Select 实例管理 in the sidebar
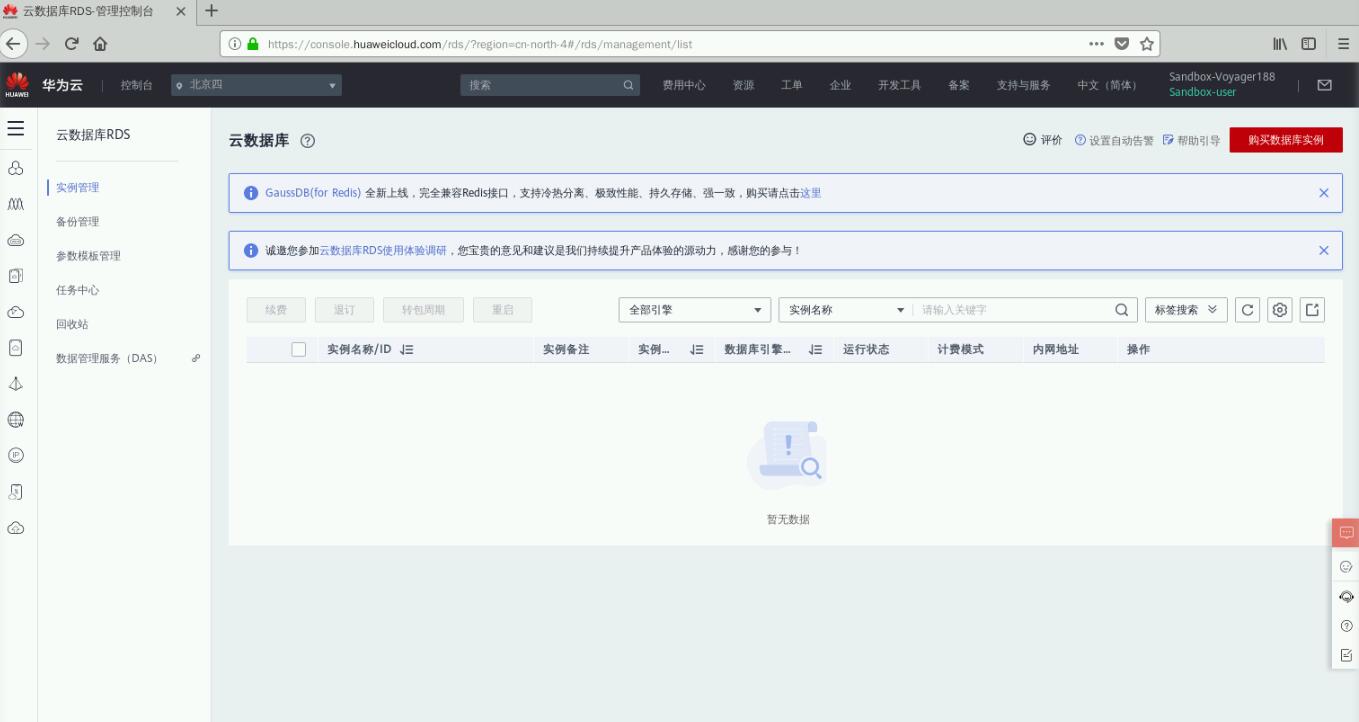 78,187
